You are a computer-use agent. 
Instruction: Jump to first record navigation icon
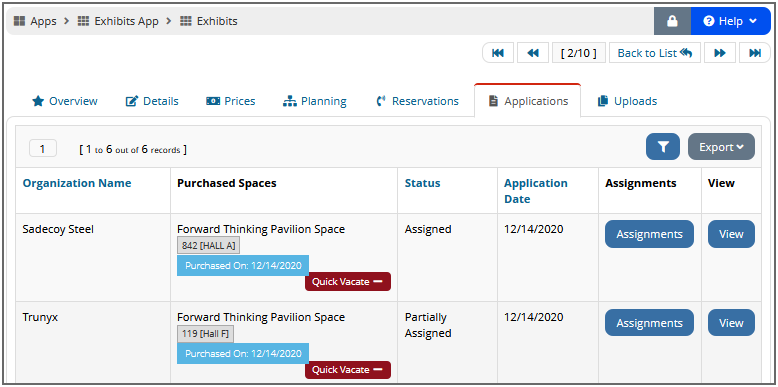pos(498,53)
